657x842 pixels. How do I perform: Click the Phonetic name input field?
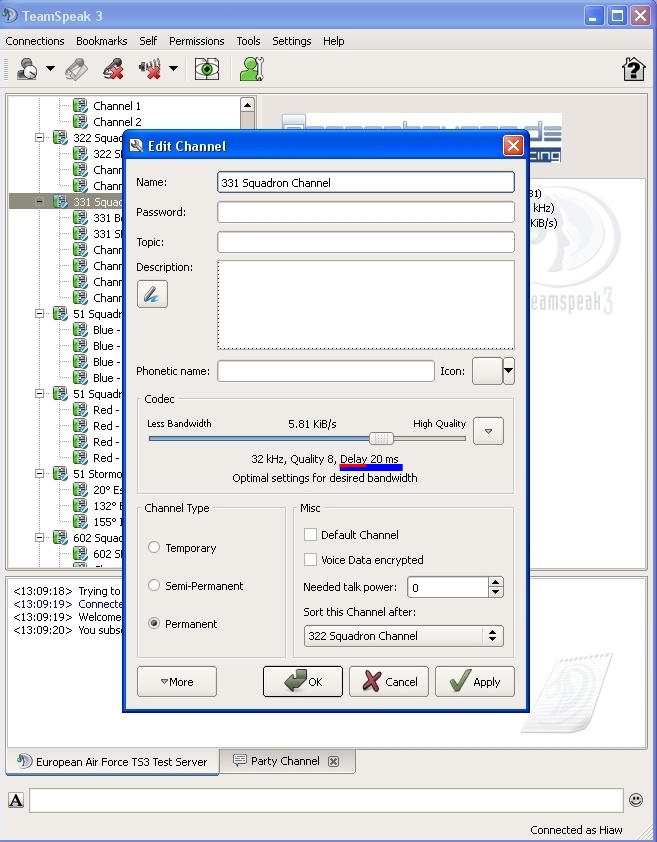click(x=326, y=371)
